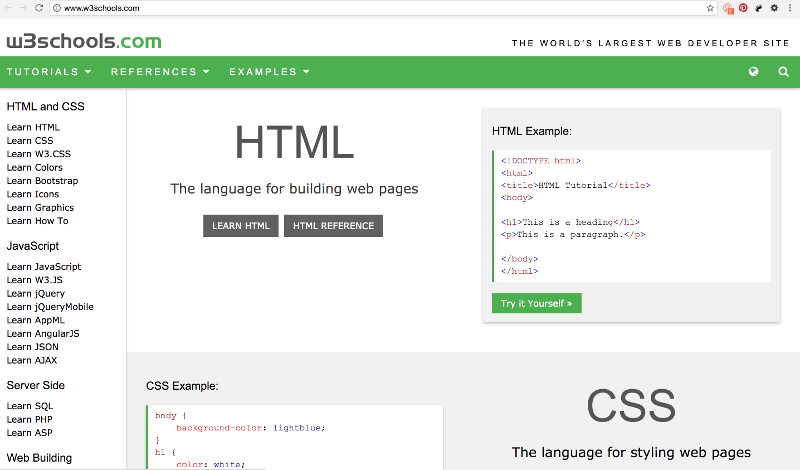Open the Learn AngularJS sidebar link
Image resolution: width=800 pixels, height=470 pixels.
[43, 334]
